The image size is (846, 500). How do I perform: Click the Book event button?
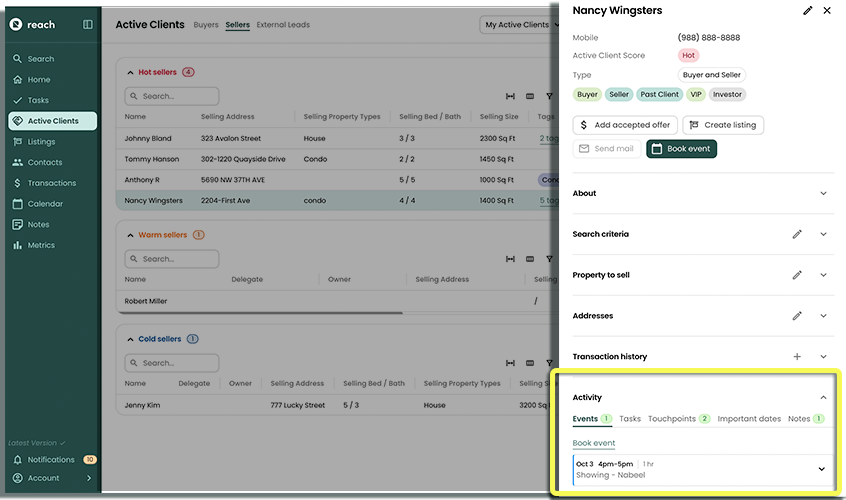click(x=681, y=149)
